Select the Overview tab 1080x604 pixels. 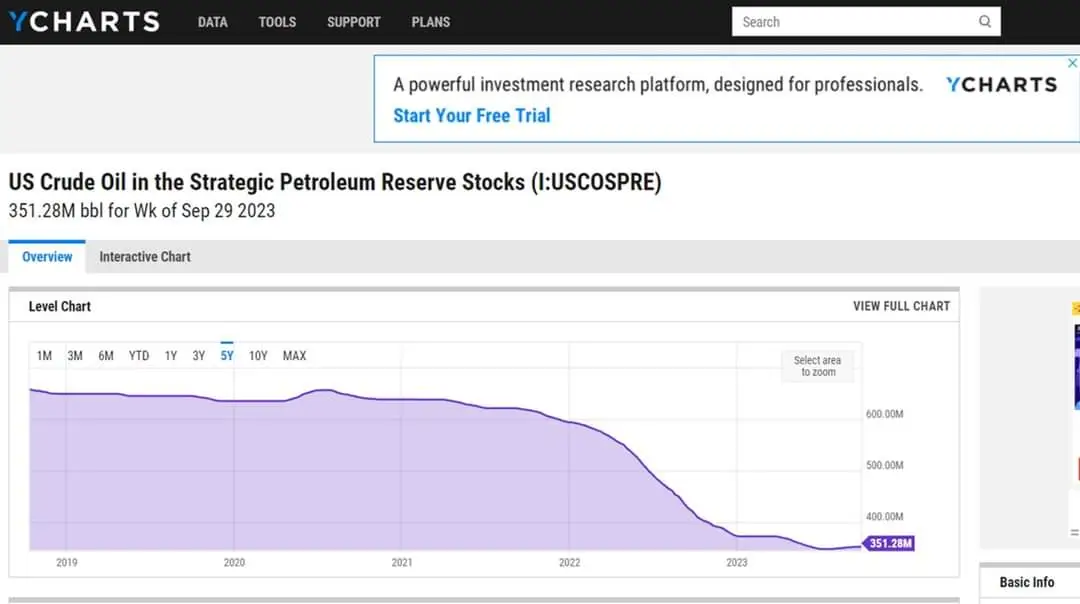pyautogui.click(x=47, y=257)
